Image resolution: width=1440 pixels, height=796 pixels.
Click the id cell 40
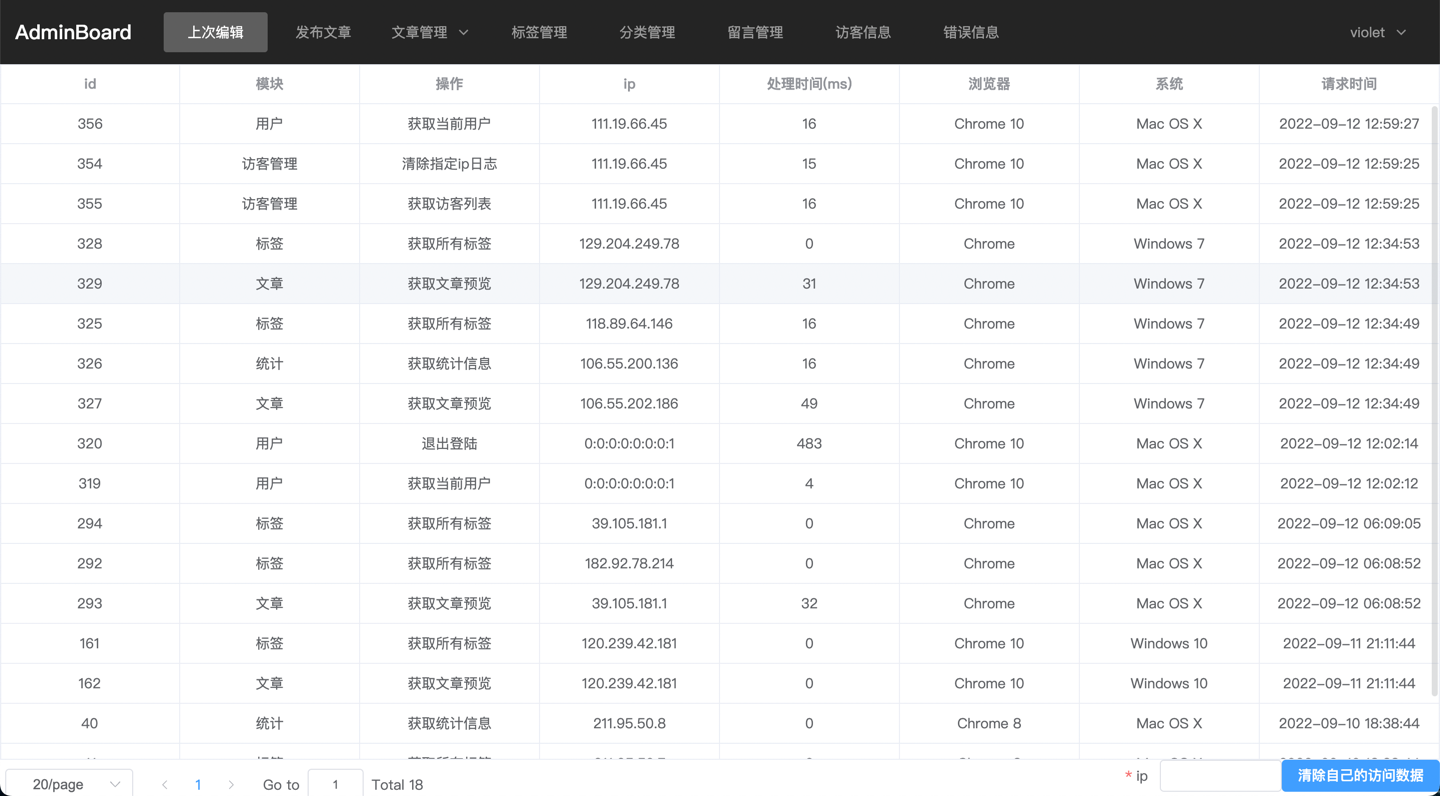90,724
